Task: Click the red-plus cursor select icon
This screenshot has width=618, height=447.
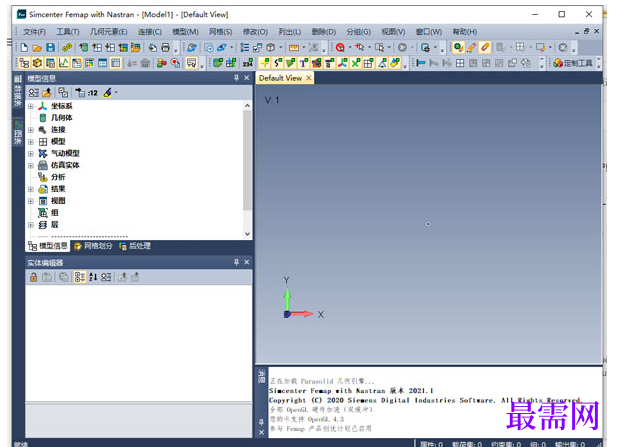Action: point(359,48)
